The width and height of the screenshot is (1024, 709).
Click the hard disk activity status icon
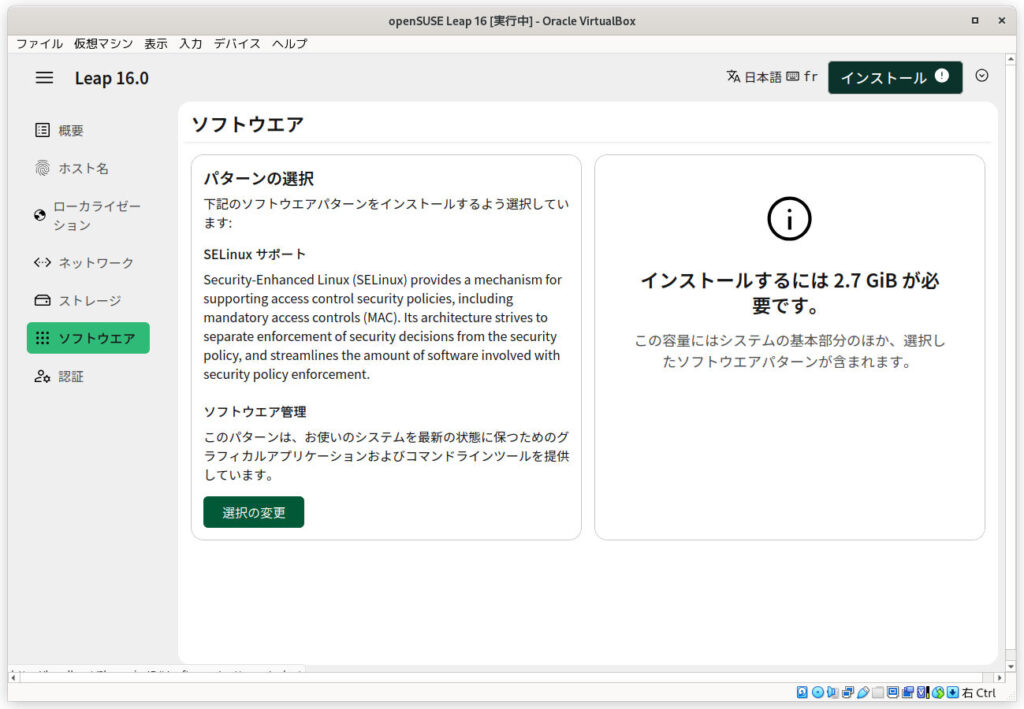point(802,692)
